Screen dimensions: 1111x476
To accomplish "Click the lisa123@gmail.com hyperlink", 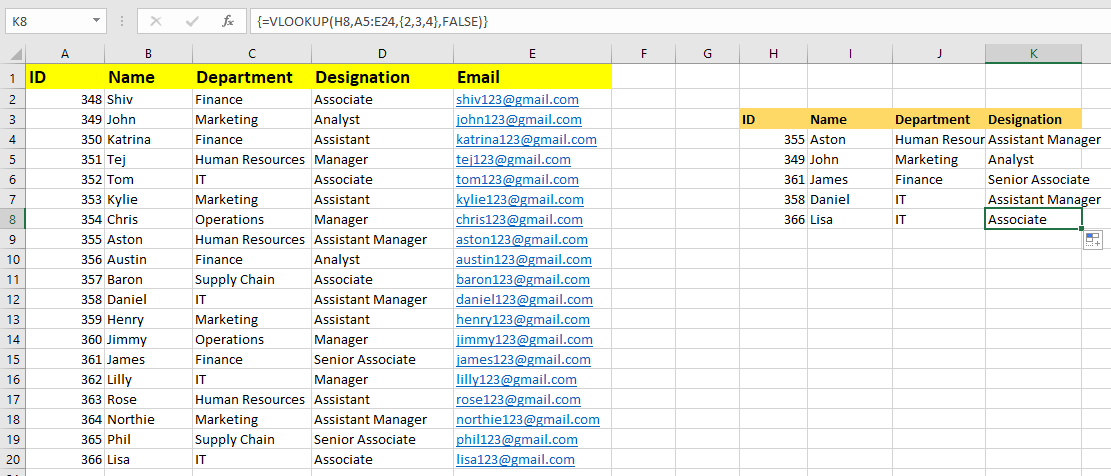I will pos(515,459).
